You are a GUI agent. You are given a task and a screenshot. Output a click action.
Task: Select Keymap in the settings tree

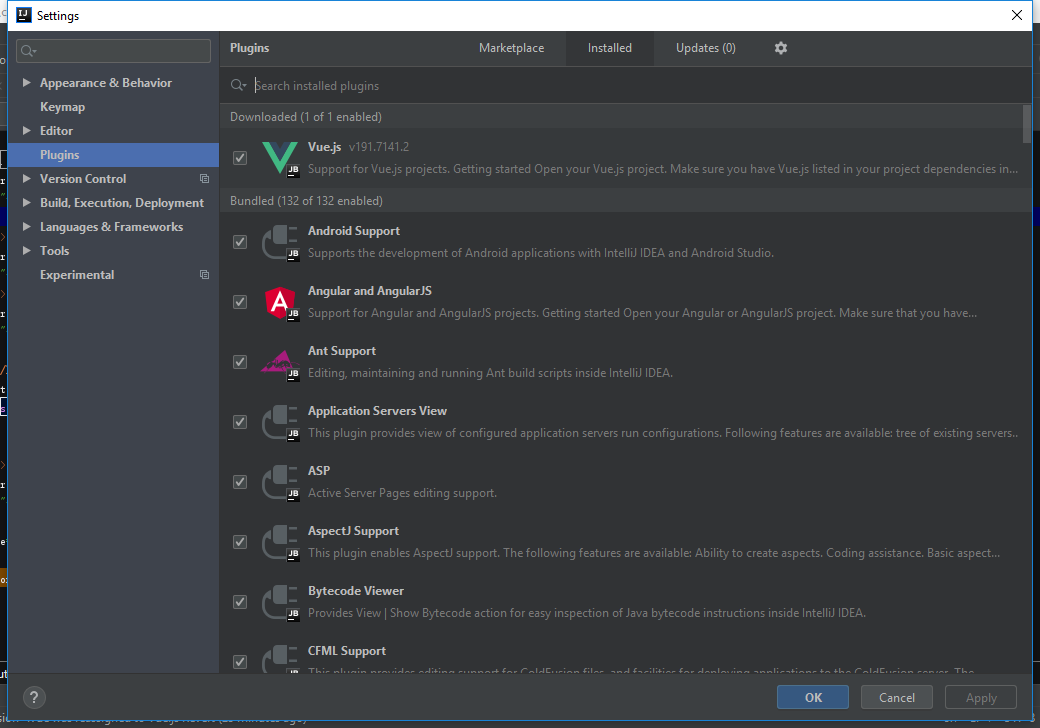62,107
